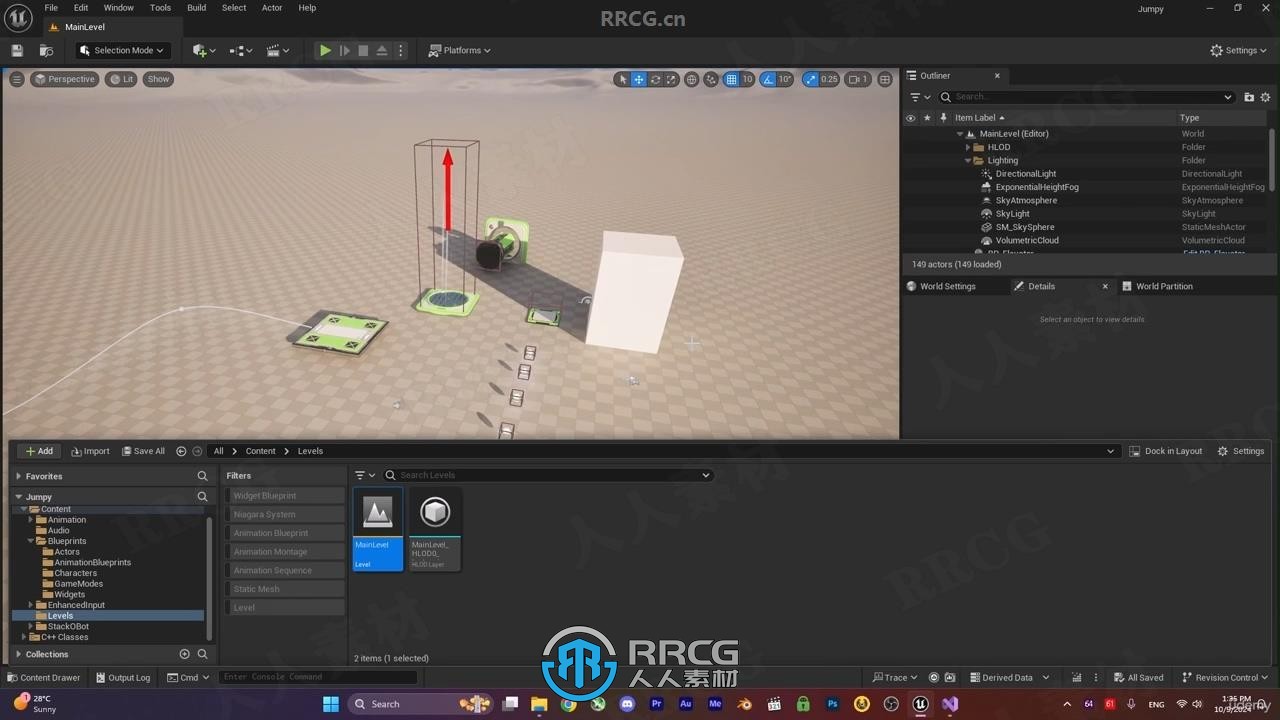Click the Stop play session button

pyautogui.click(x=363, y=50)
